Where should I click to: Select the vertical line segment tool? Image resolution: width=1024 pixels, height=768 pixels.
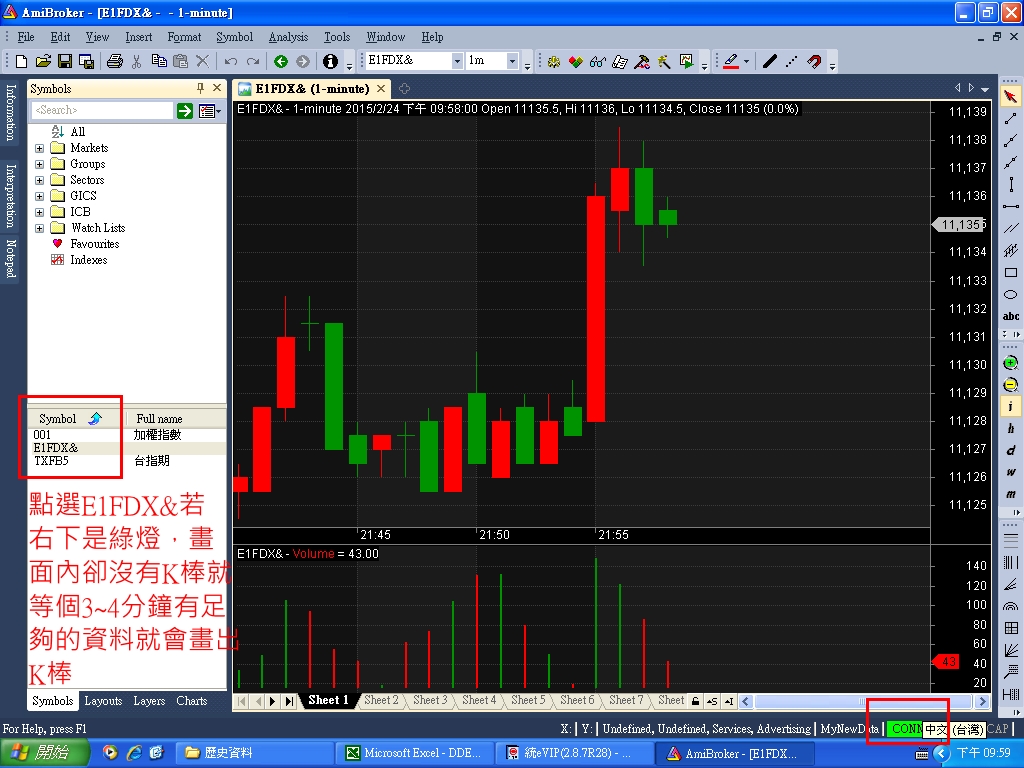click(x=1010, y=185)
